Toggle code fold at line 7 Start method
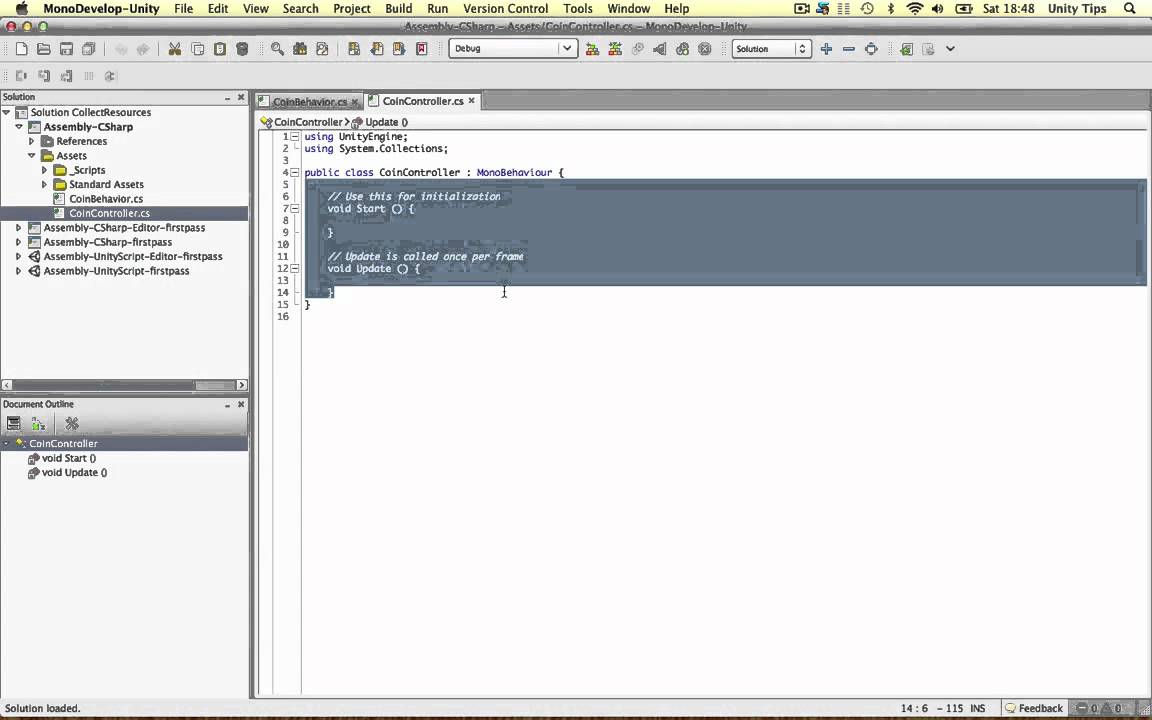The height and width of the screenshot is (720, 1152). click(295, 209)
